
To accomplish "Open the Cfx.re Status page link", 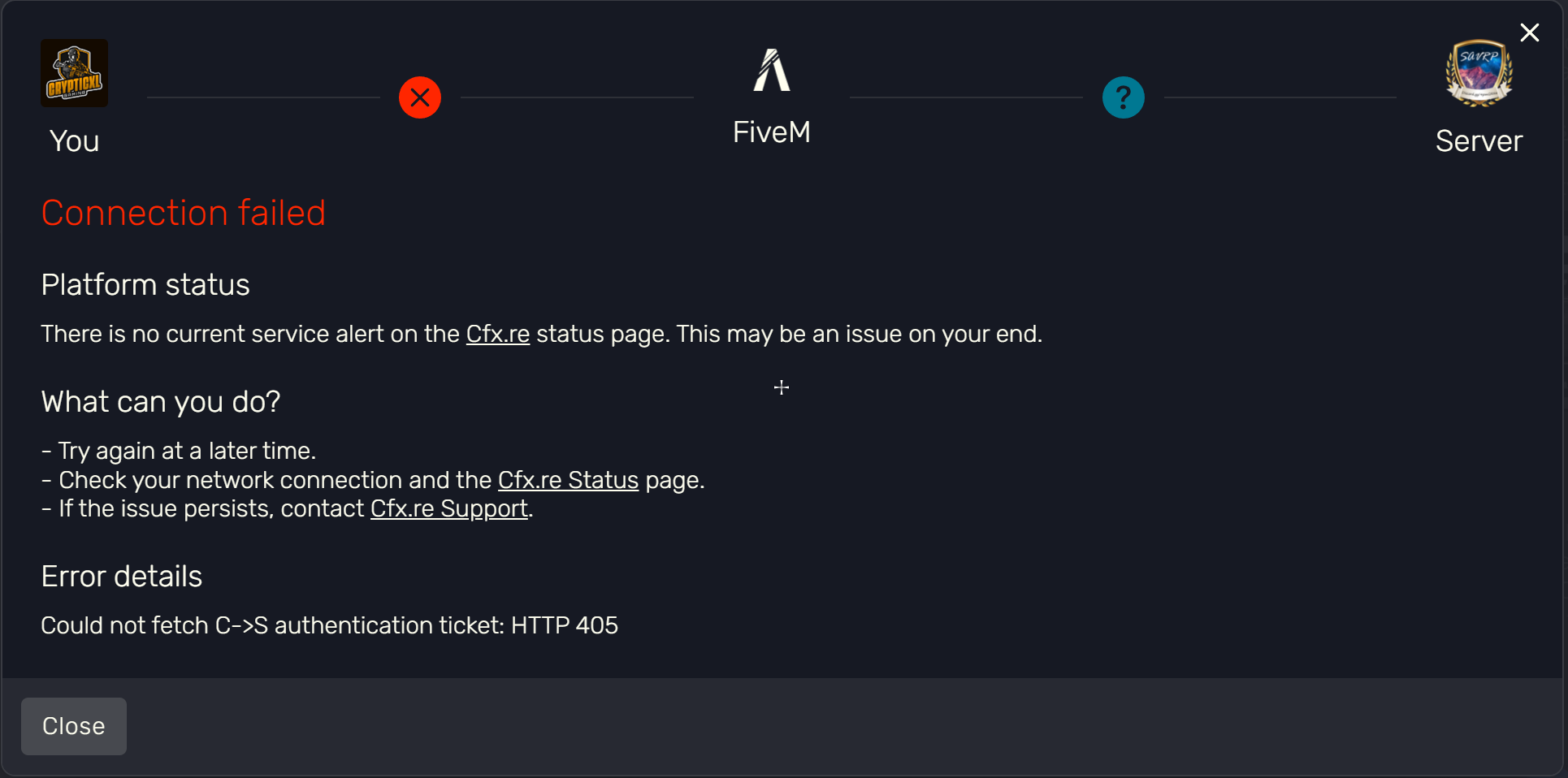I will tap(568, 480).
